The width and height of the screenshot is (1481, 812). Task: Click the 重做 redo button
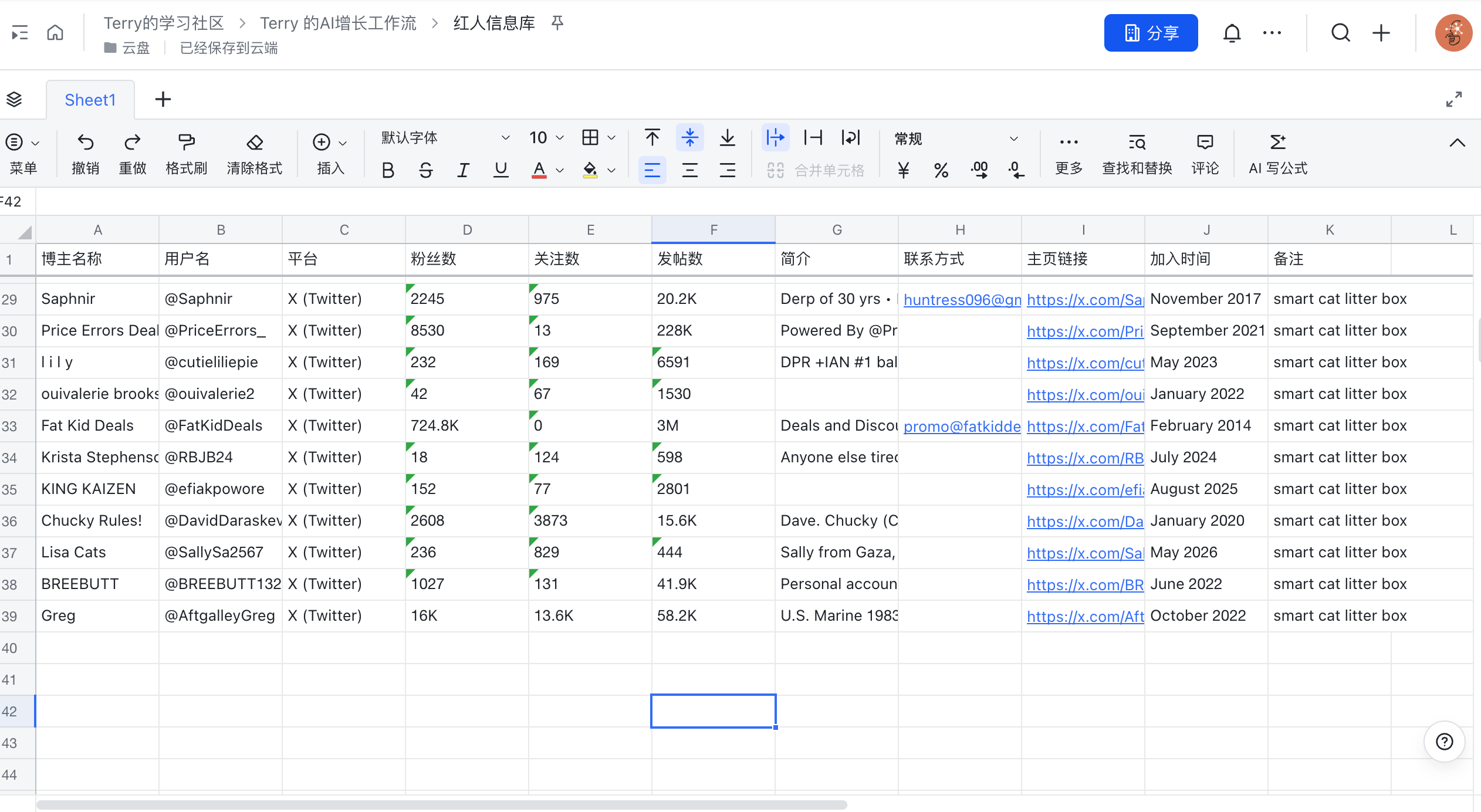coord(133,154)
